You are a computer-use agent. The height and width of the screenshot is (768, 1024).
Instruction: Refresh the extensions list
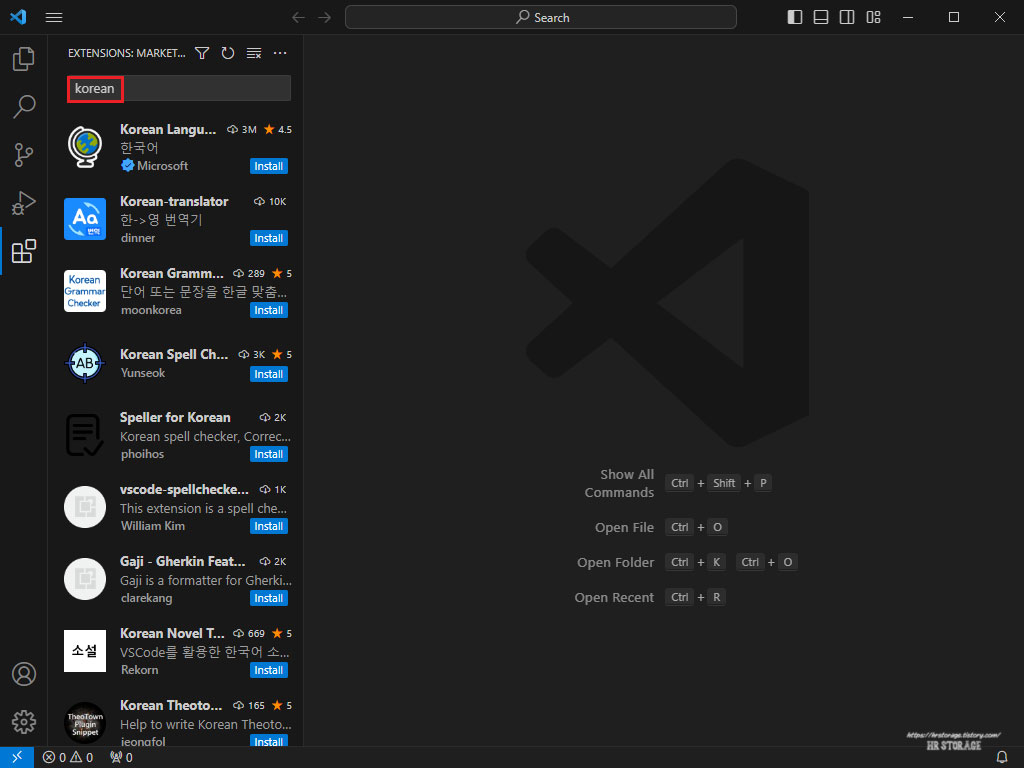pyautogui.click(x=228, y=53)
